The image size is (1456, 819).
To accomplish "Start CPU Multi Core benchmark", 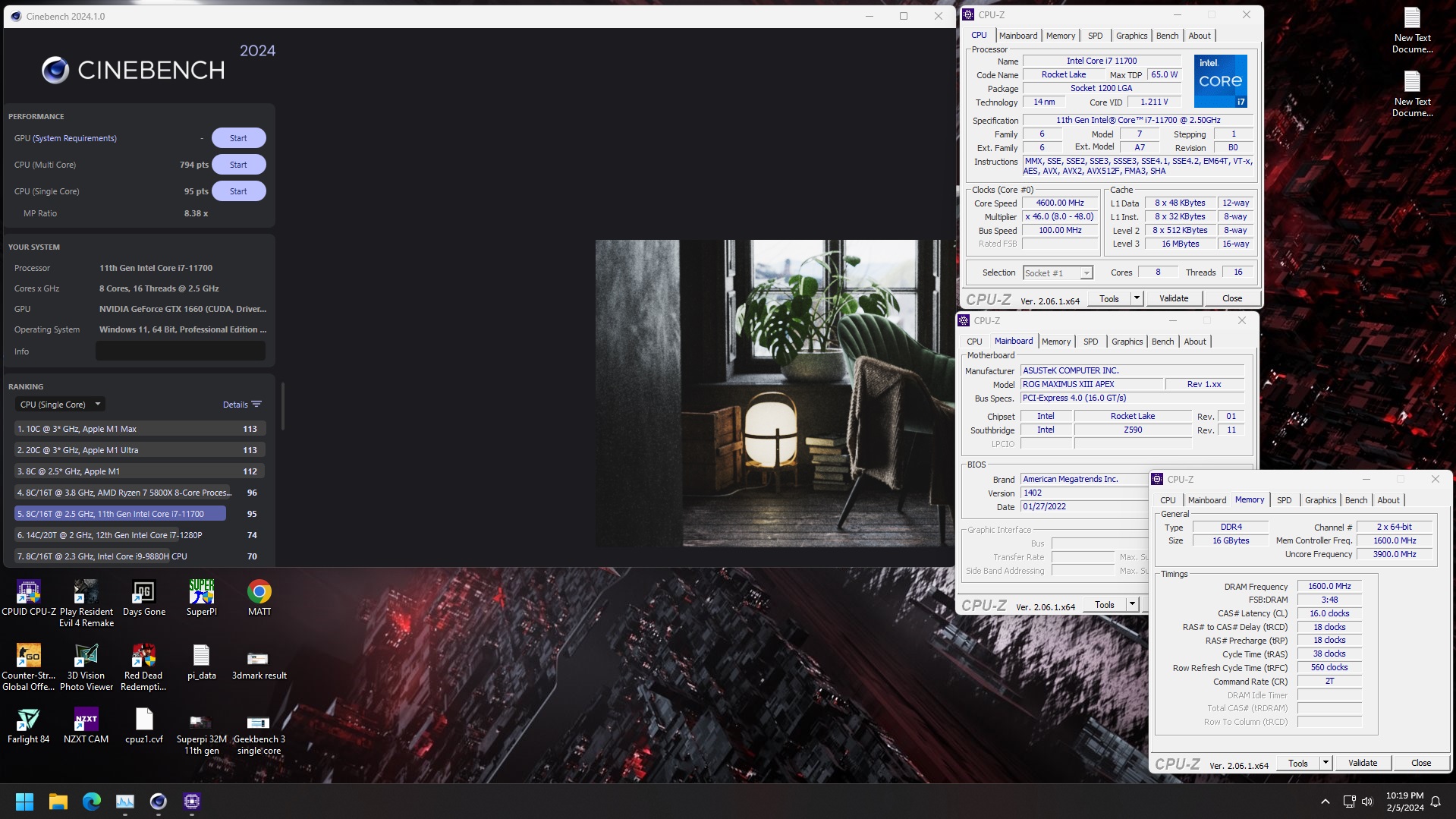I will [238, 165].
